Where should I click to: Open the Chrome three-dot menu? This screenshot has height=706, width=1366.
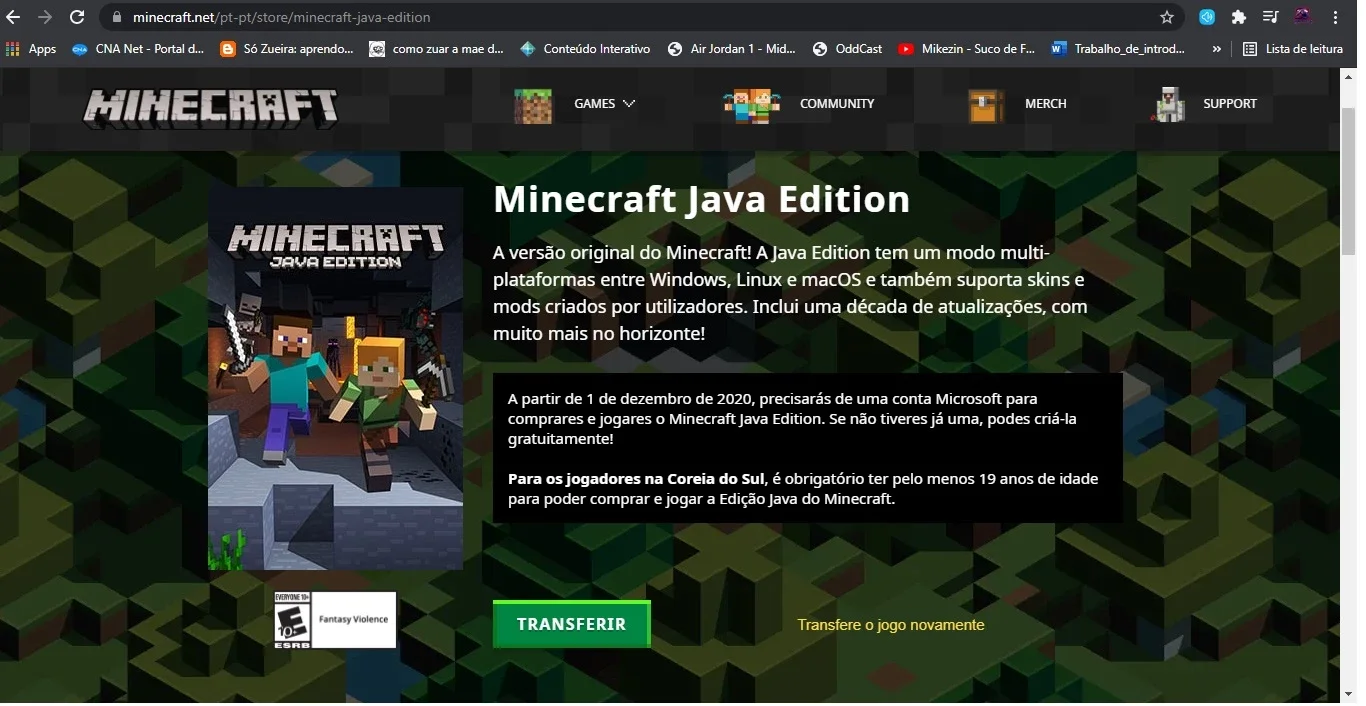pos(1336,17)
